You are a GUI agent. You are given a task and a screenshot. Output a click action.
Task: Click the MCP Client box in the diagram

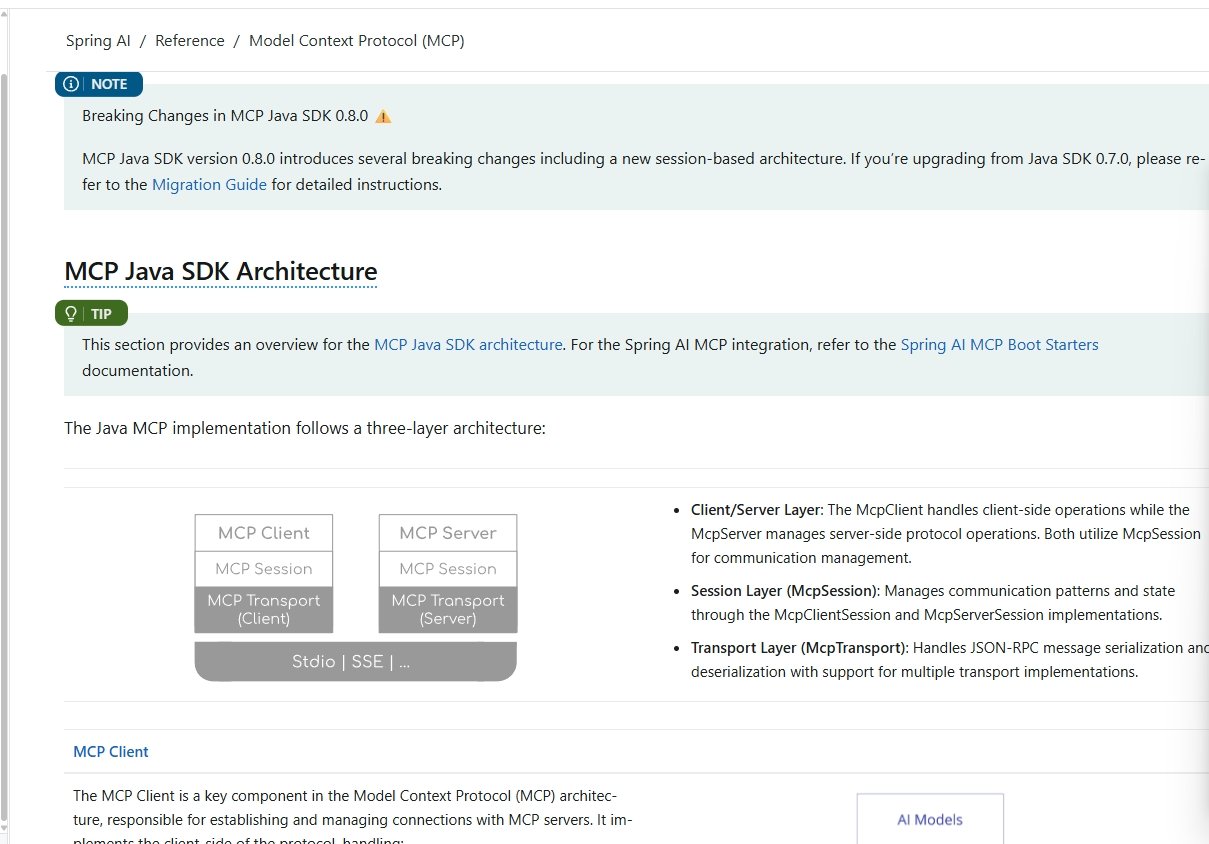click(264, 533)
